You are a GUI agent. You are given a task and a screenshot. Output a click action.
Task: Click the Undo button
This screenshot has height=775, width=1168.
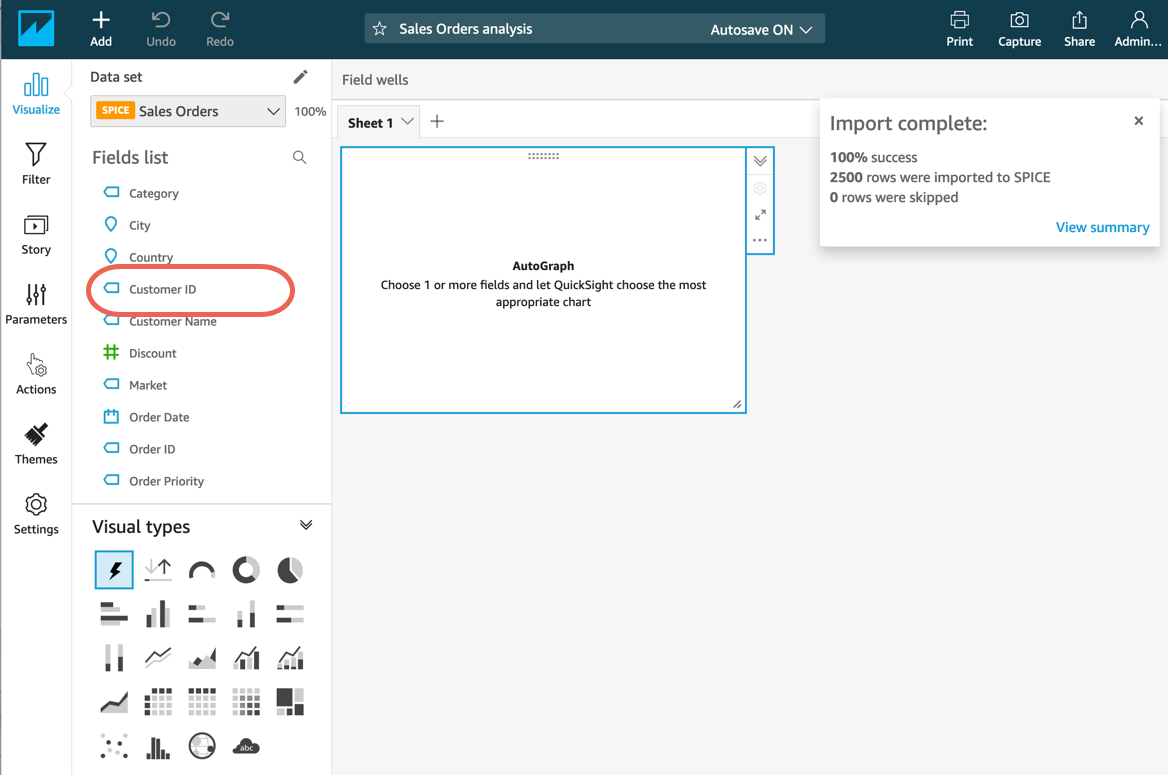(160, 29)
